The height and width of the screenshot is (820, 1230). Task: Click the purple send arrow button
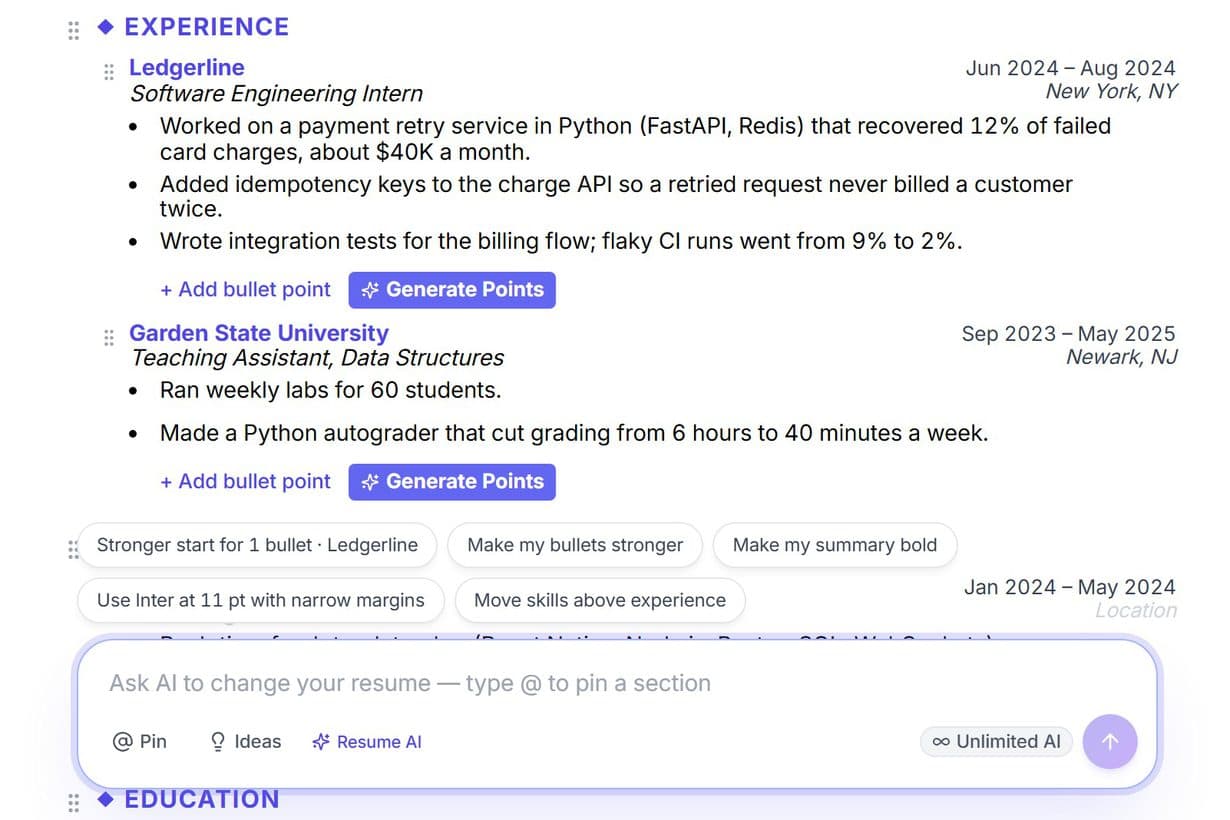tap(1110, 741)
